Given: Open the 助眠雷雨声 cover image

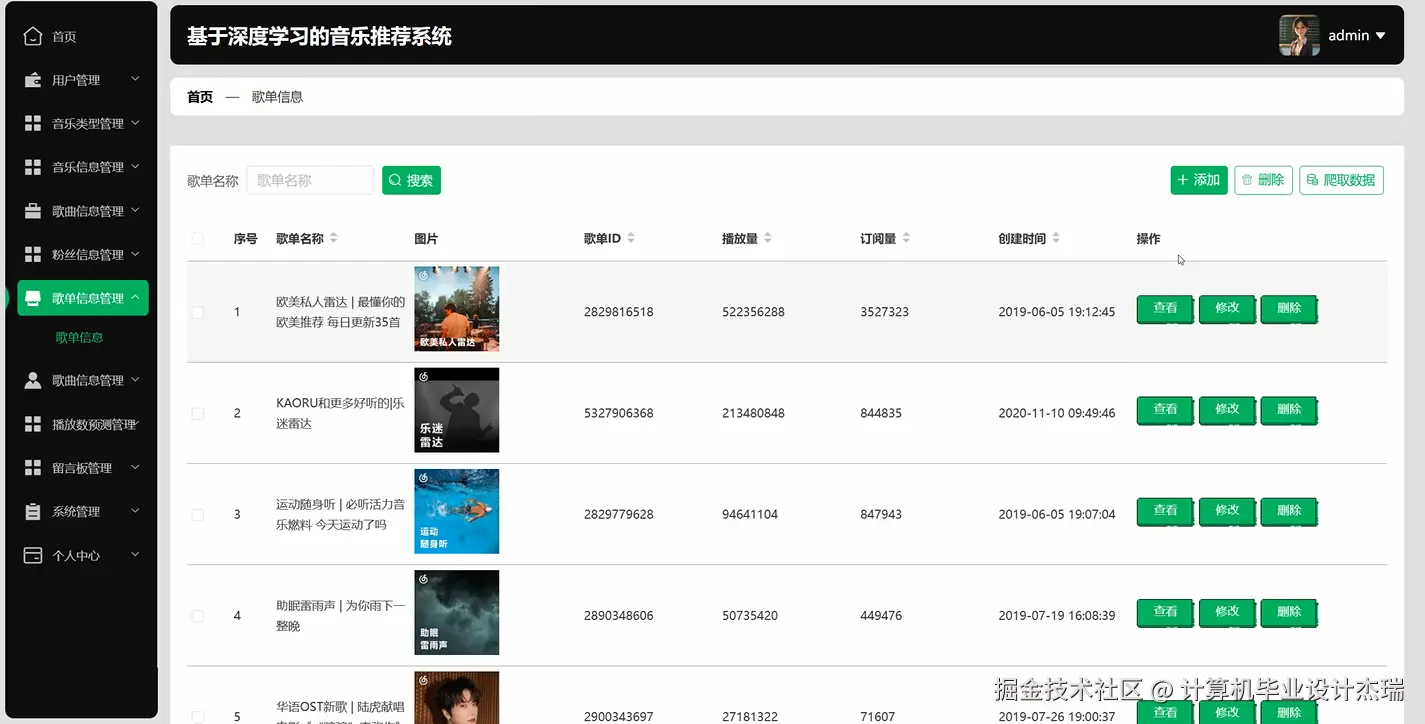Looking at the screenshot, I should point(457,612).
